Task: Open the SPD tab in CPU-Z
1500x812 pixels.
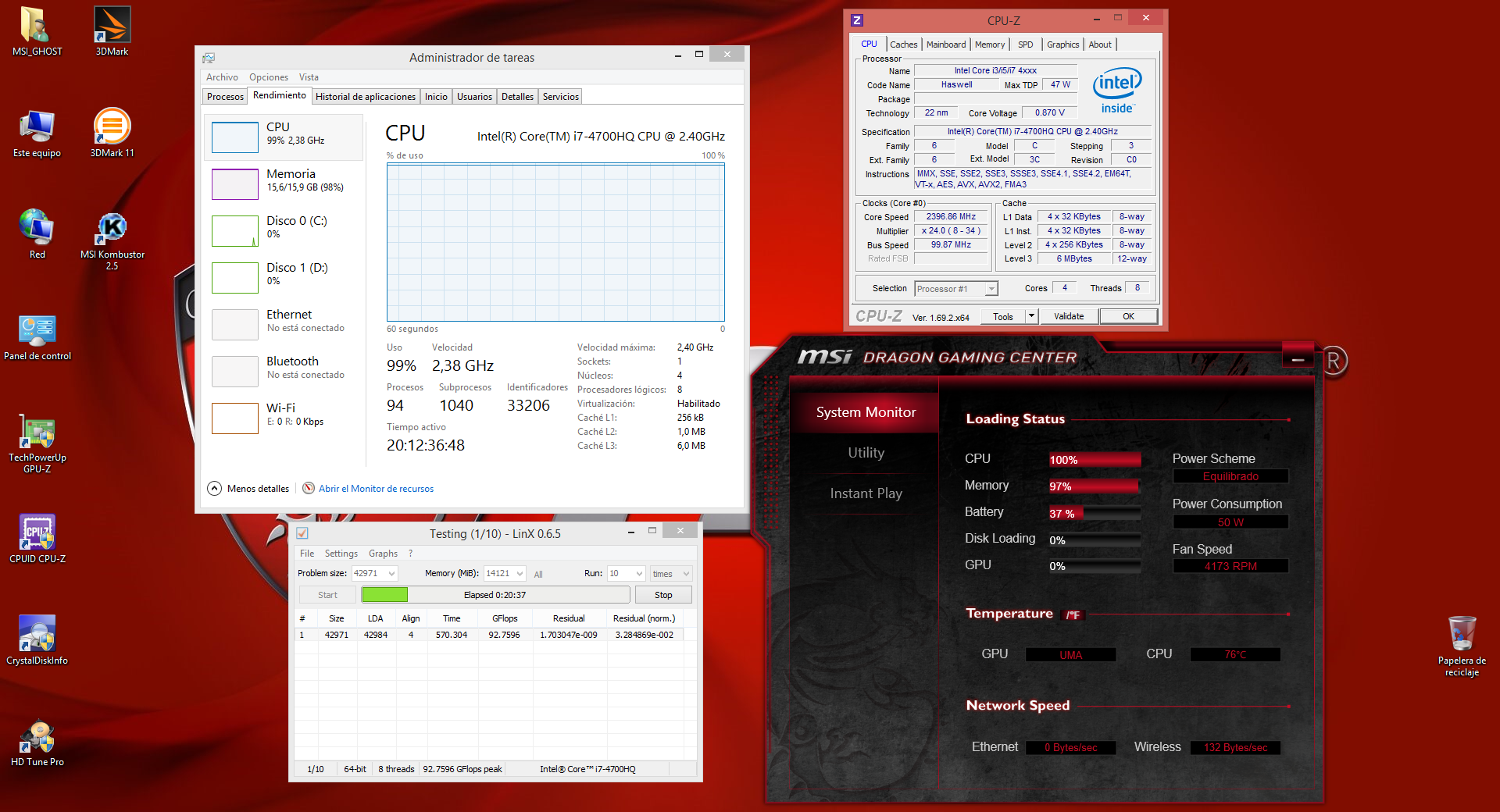Action: tap(1026, 45)
